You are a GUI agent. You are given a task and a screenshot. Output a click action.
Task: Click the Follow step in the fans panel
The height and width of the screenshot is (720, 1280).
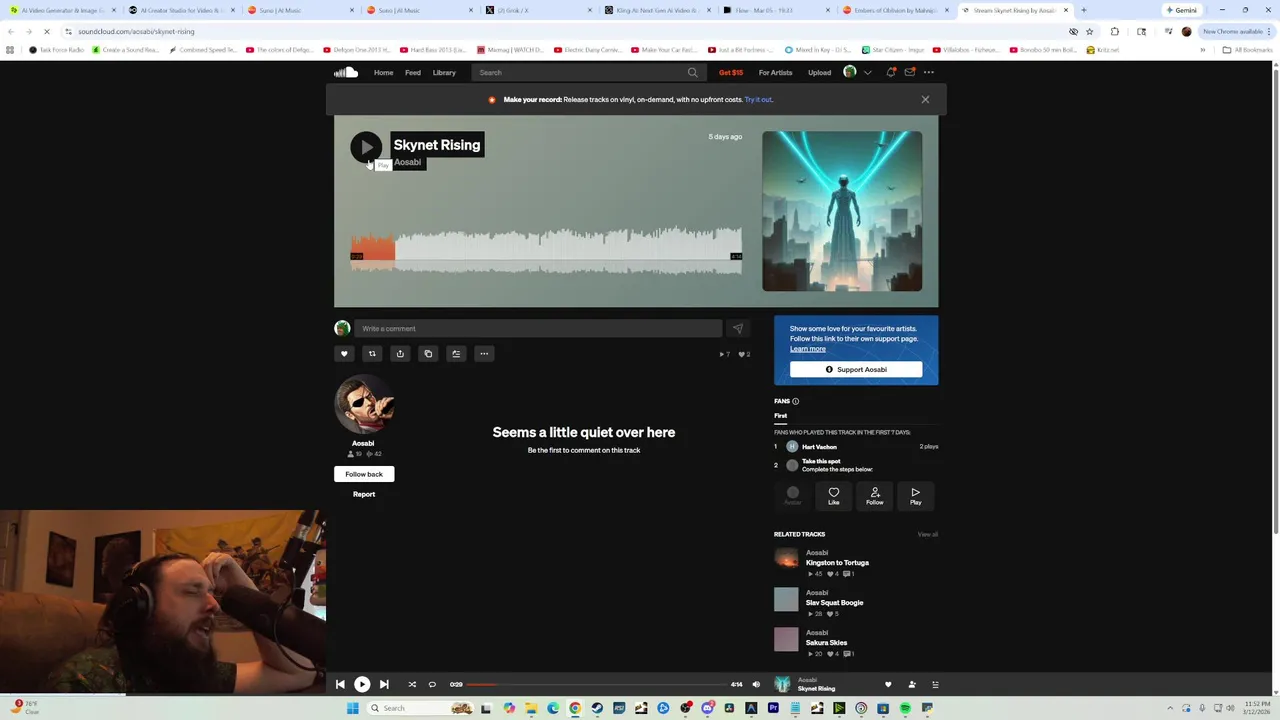[875, 496]
